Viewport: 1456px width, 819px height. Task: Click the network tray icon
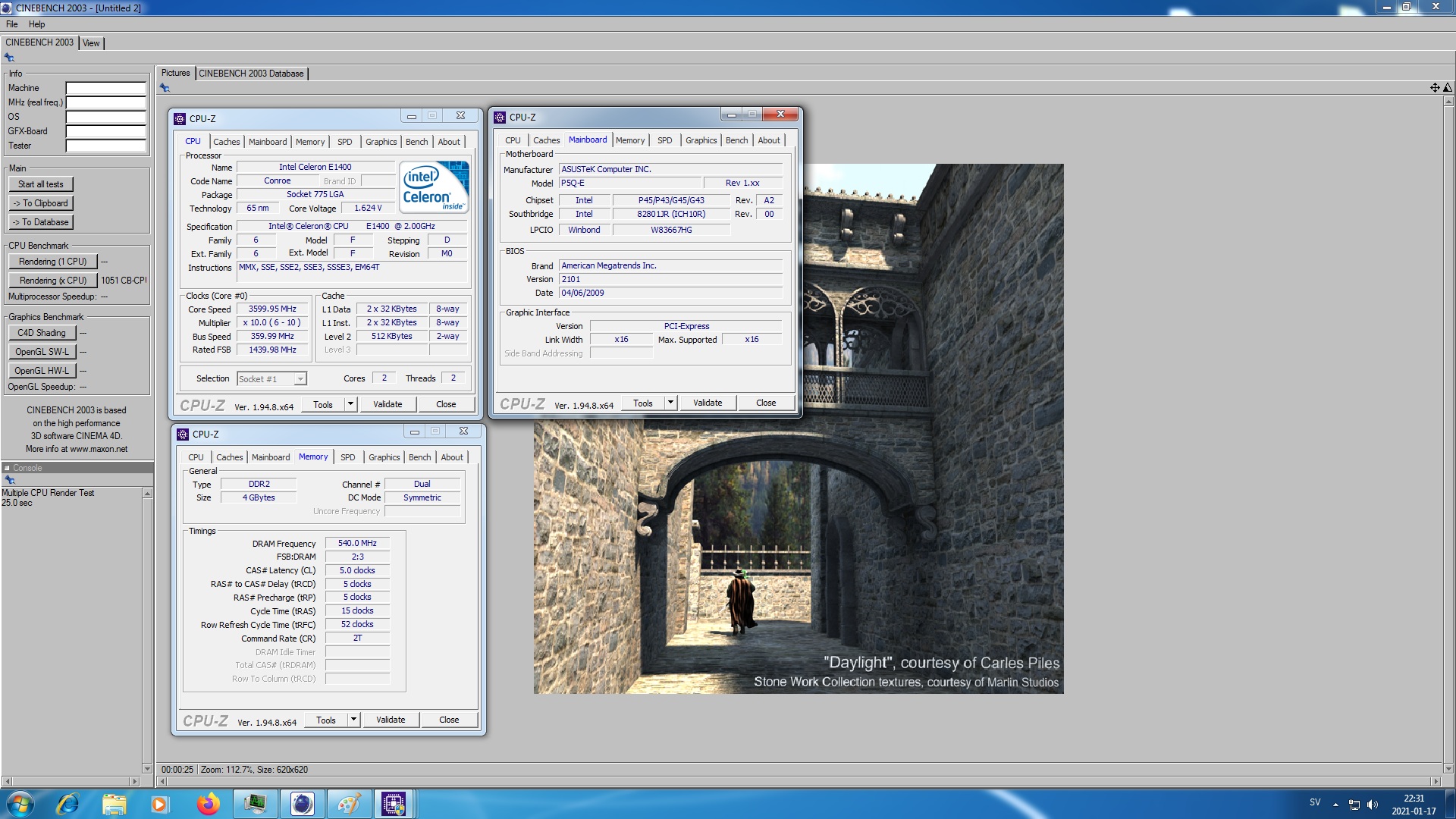1354,805
